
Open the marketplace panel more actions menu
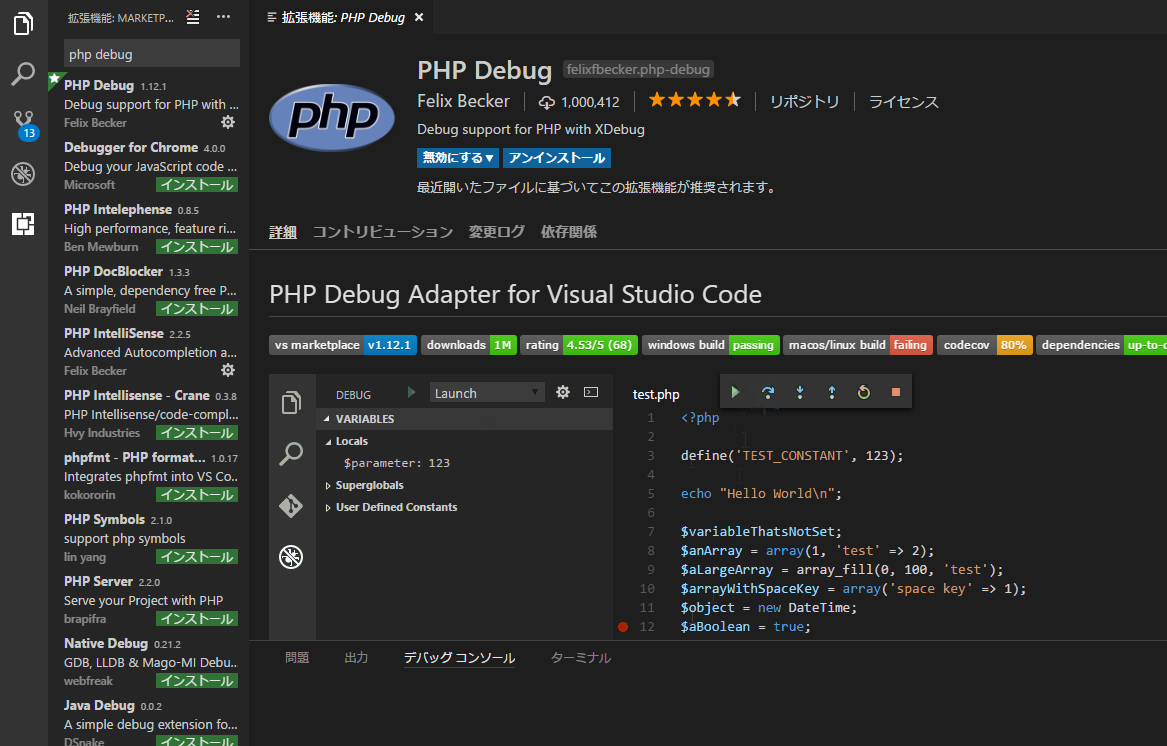pos(223,17)
